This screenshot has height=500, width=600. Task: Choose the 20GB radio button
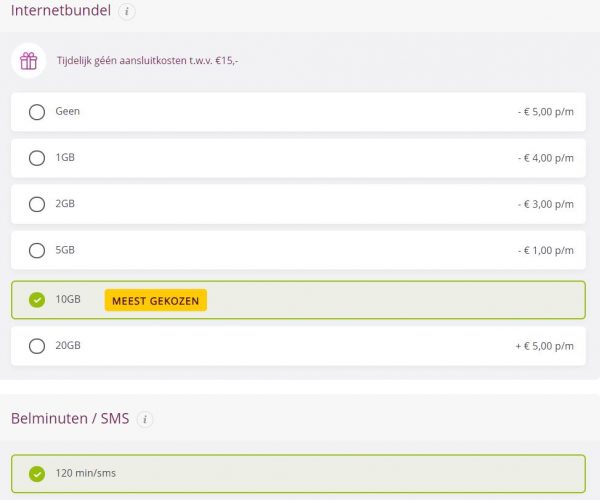tap(37, 346)
